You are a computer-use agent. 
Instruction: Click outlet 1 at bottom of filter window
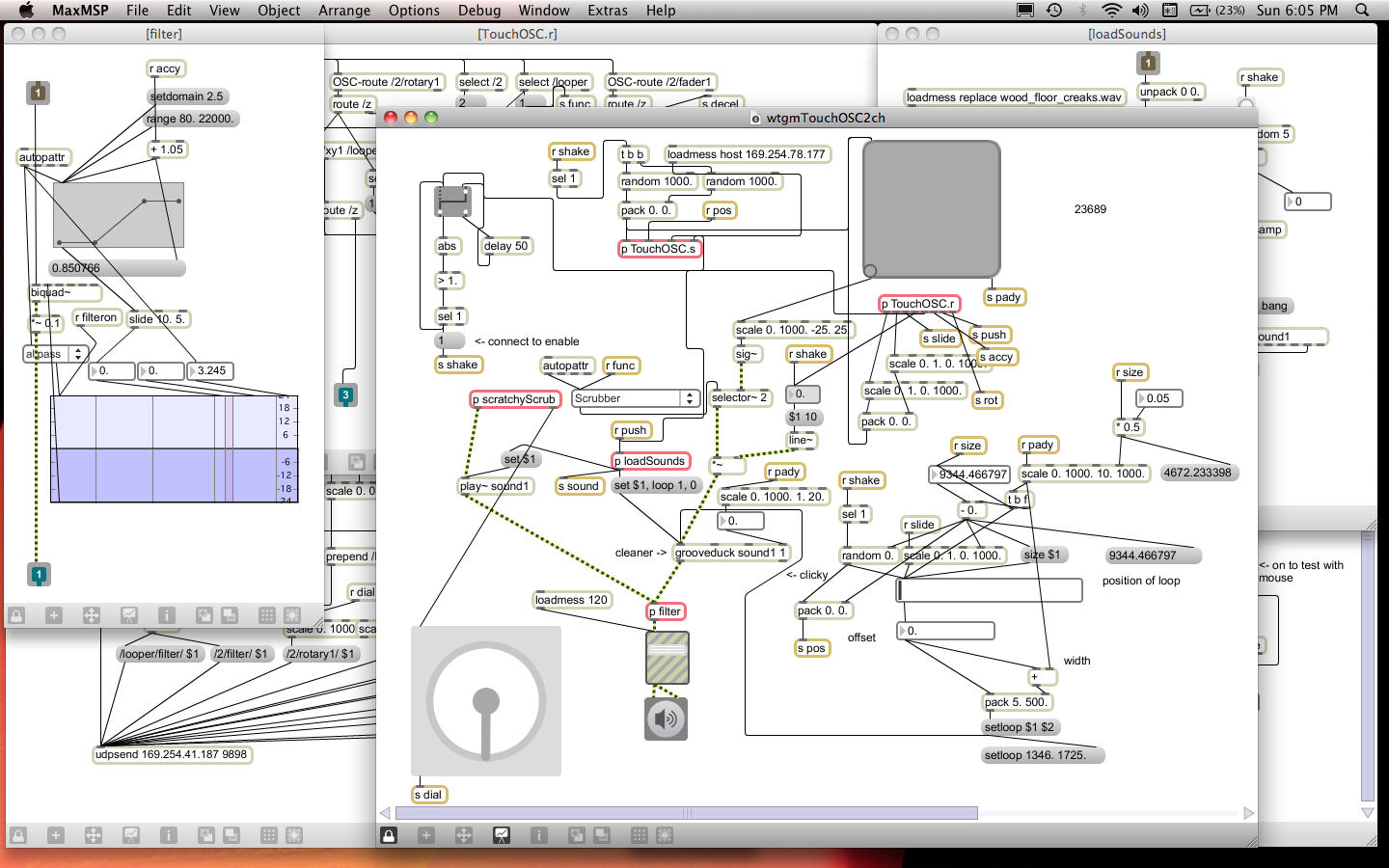pos(39,575)
